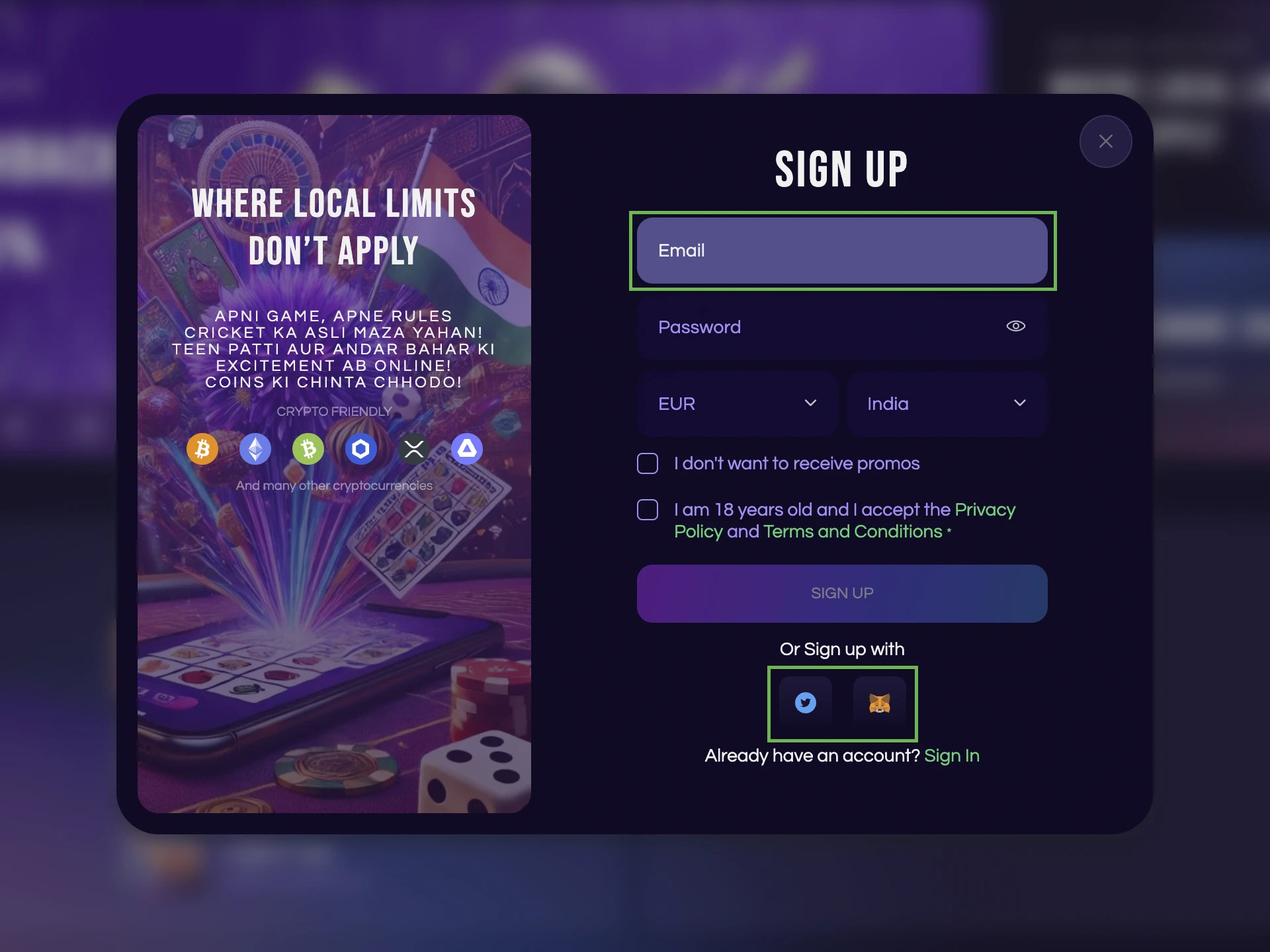Click the Ethereum cryptocurrency icon
1270x952 pixels.
pos(257,448)
